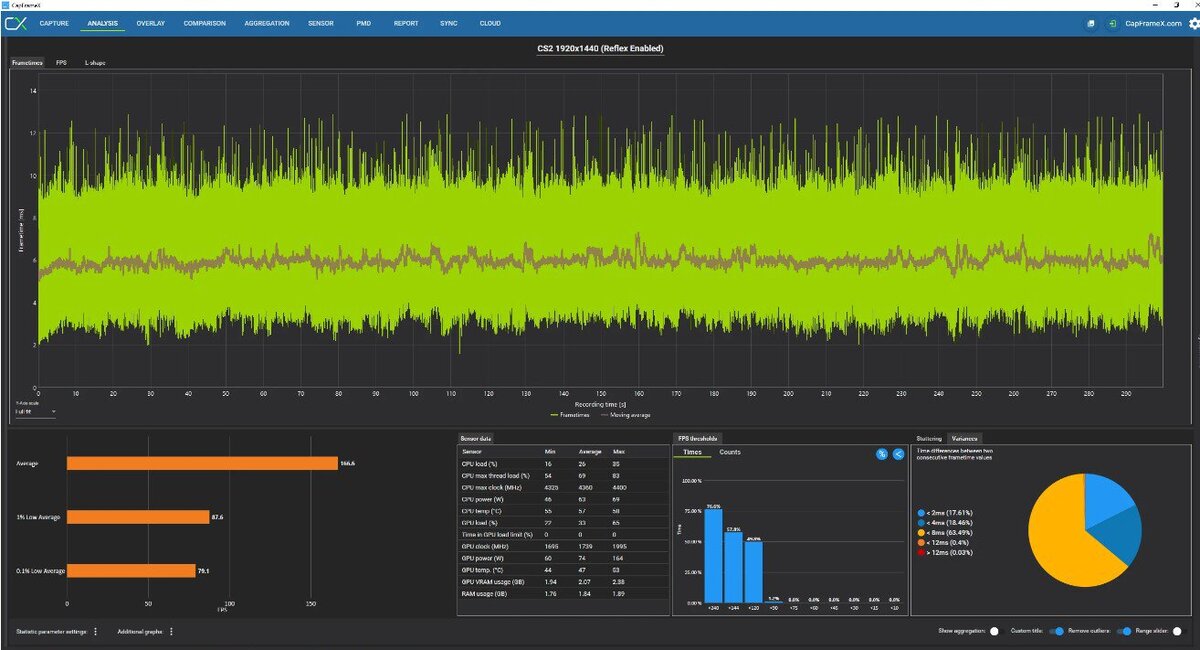Click the 'RAM usage (GB)' sensor row
Screen dimensions: 1200x650
click(563, 594)
